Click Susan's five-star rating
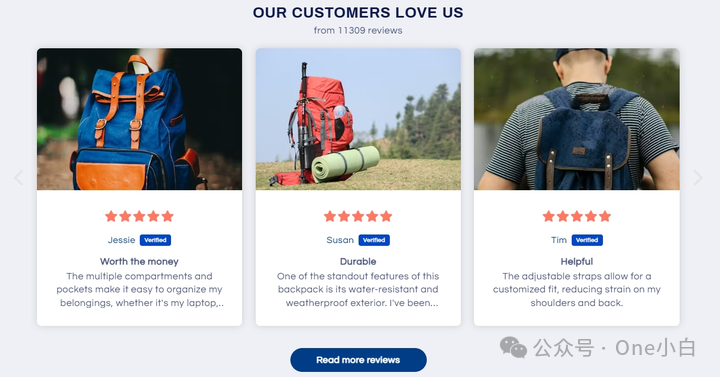This screenshot has height=377, width=720. (358, 216)
